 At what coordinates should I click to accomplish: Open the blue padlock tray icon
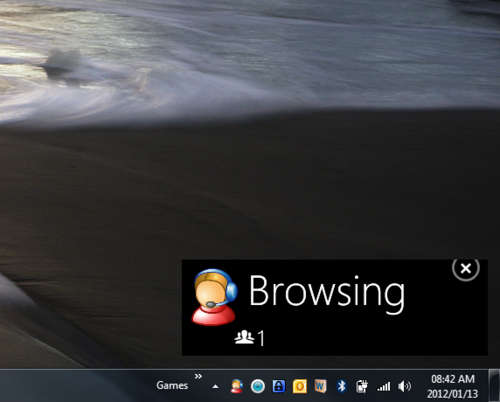point(279,386)
